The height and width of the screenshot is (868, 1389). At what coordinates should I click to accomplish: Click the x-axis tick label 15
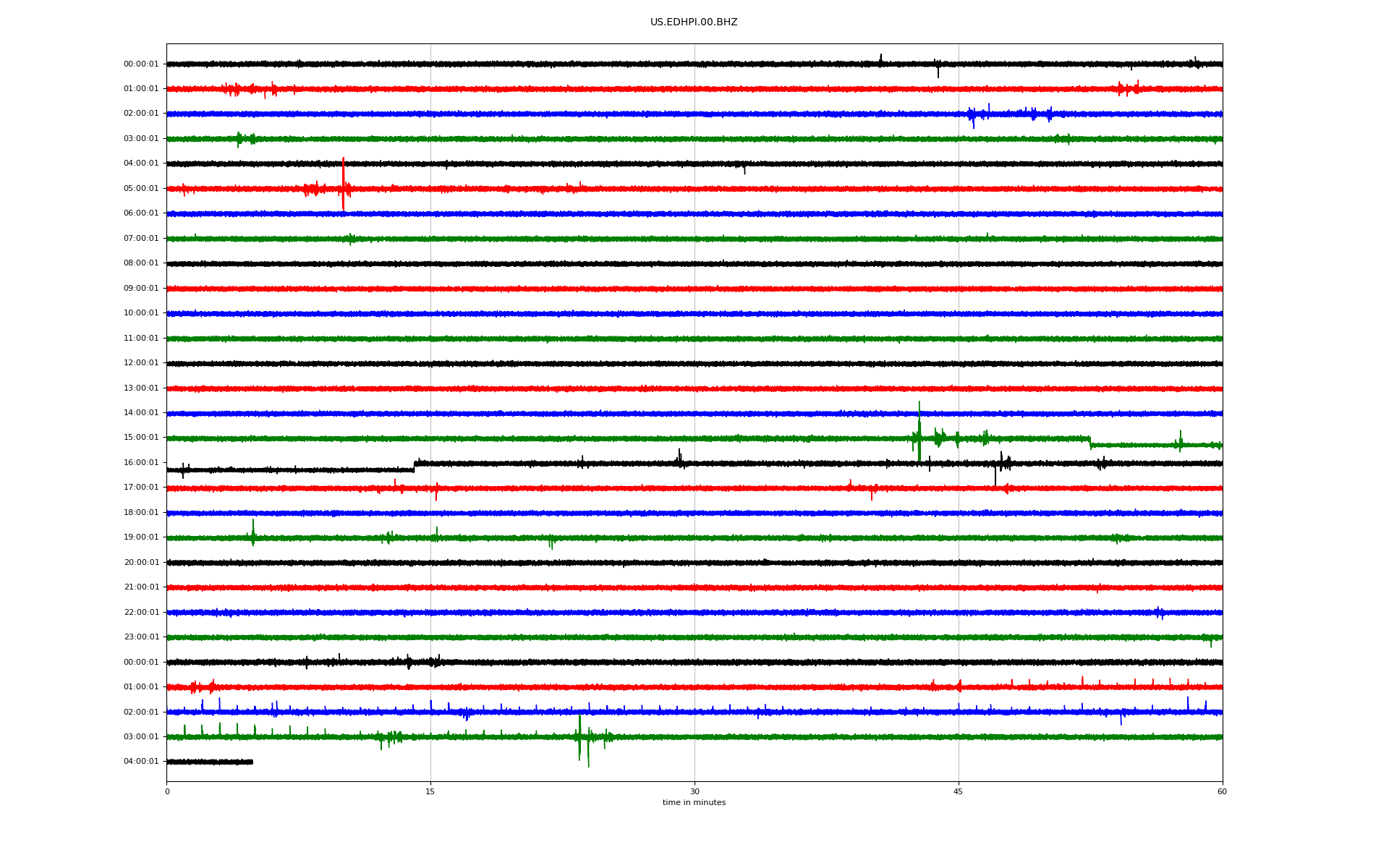(430, 791)
